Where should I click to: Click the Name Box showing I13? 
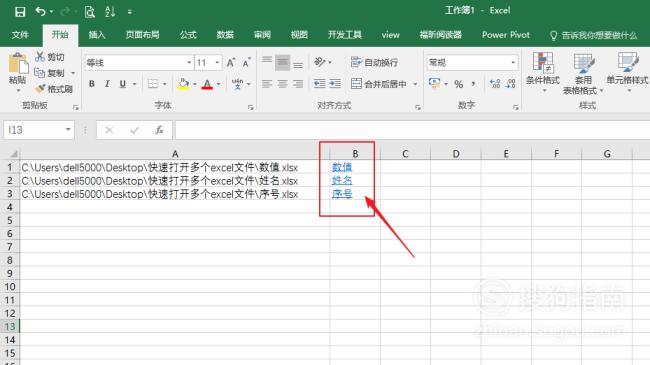point(39,130)
